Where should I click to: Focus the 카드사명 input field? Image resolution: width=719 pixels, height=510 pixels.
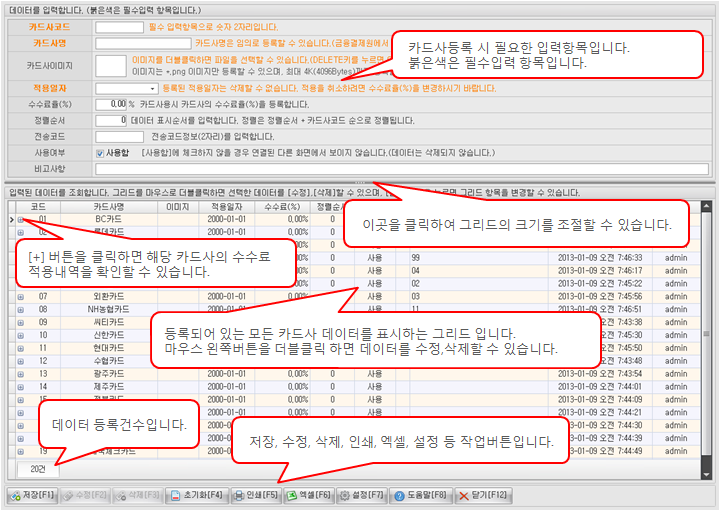[144, 44]
